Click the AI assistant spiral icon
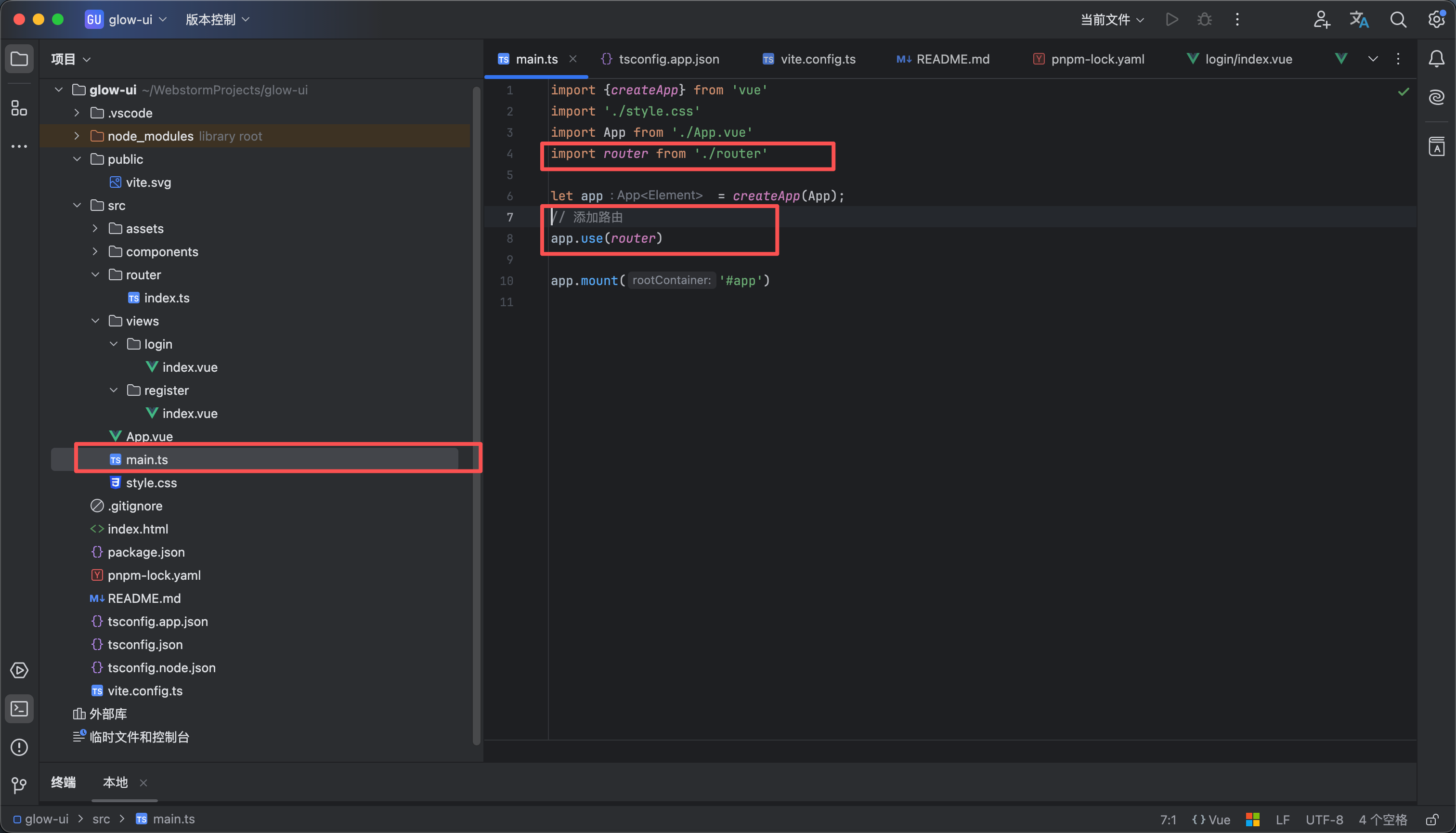 1436,97
